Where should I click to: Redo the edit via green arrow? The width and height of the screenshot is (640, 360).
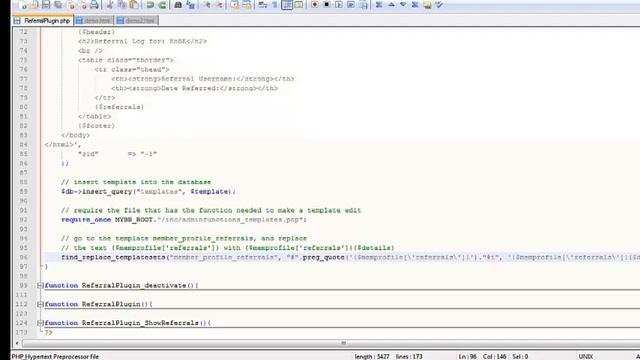(162, 5)
